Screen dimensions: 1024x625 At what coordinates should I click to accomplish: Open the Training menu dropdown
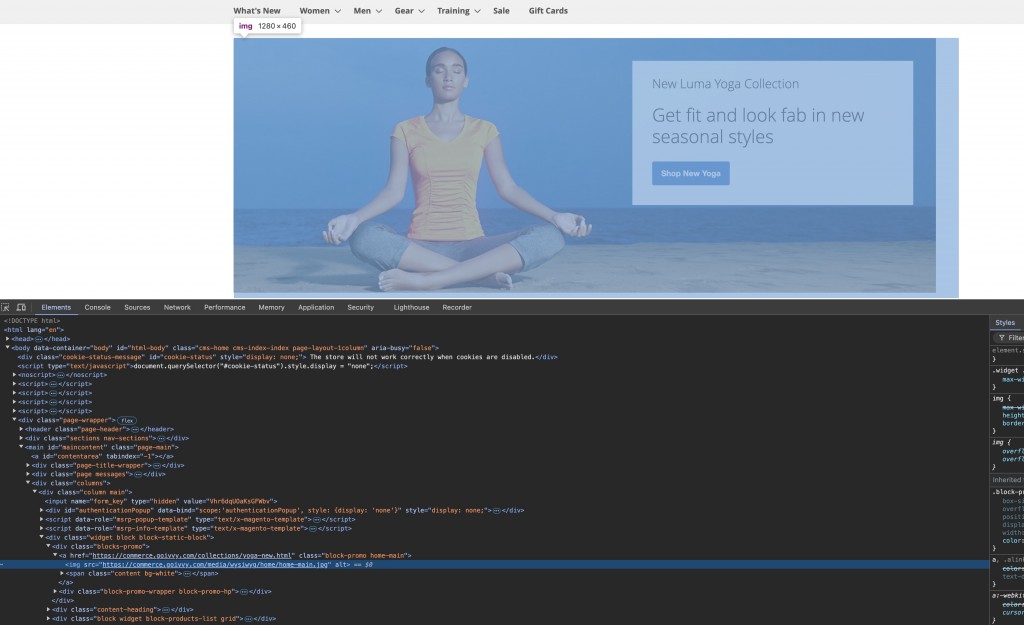click(x=458, y=11)
